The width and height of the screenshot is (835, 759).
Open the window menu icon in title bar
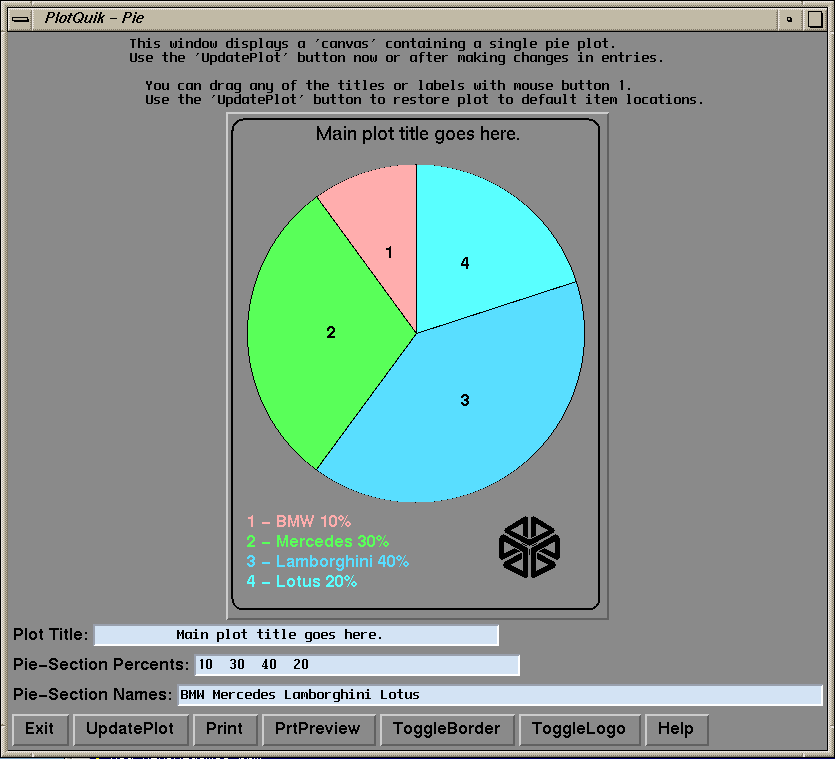pos(20,18)
